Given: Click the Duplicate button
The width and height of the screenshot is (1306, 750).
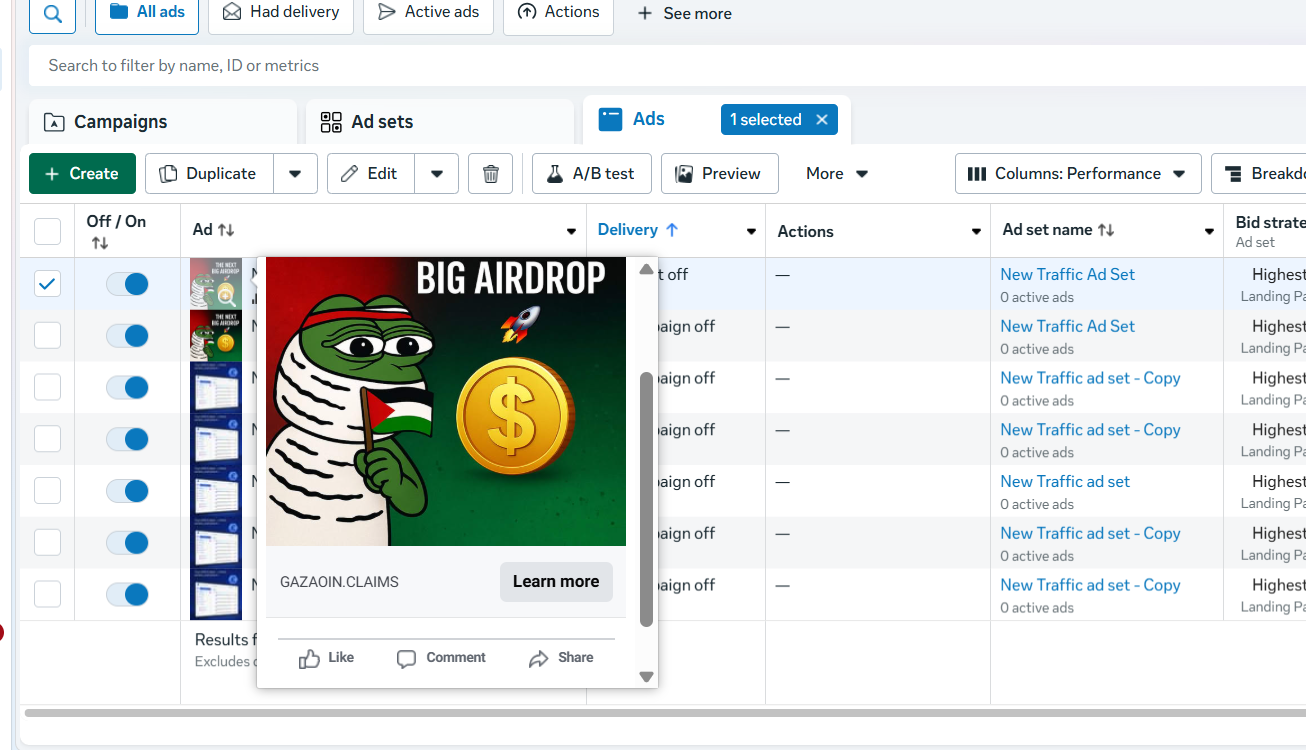Looking at the screenshot, I should click(209, 174).
